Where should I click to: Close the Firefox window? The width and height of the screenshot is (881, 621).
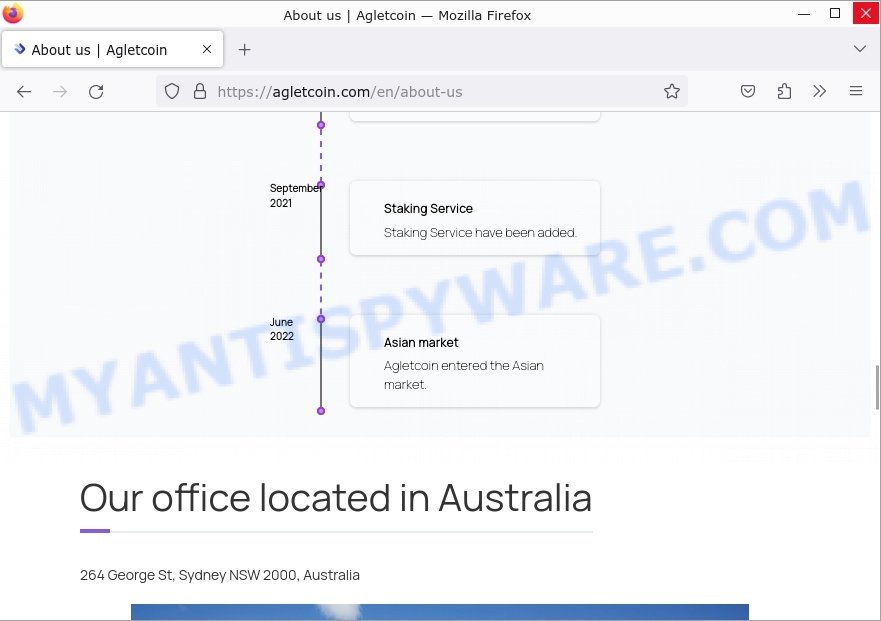coord(866,13)
